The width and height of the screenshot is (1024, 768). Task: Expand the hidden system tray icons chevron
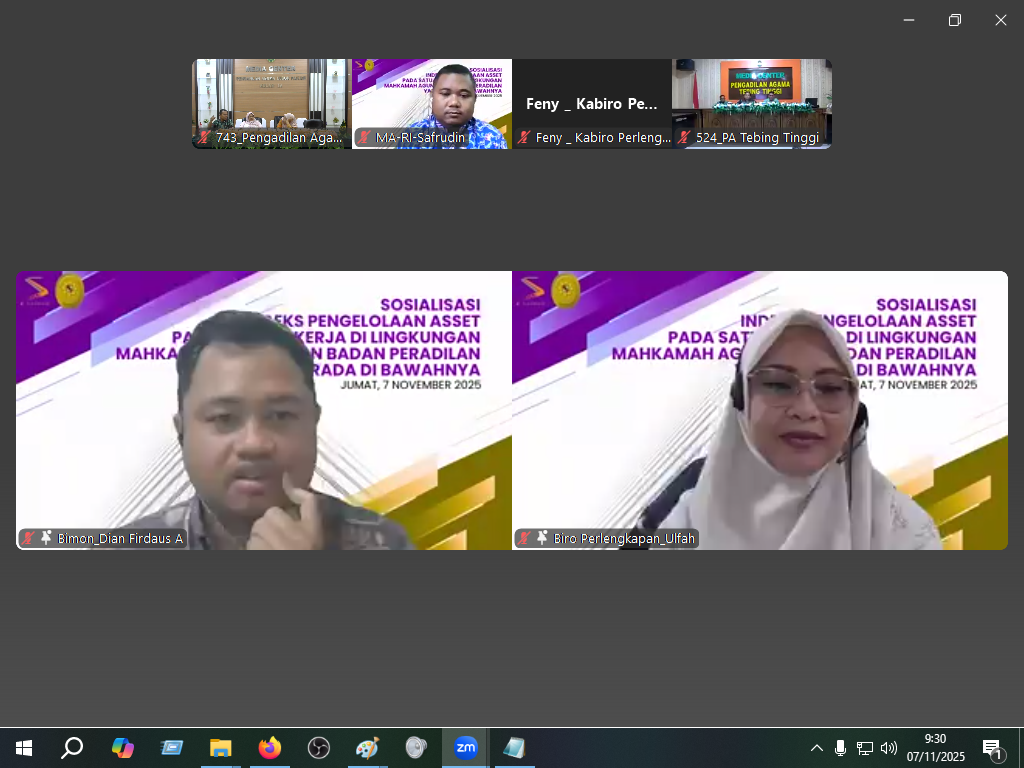click(x=817, y=748)
